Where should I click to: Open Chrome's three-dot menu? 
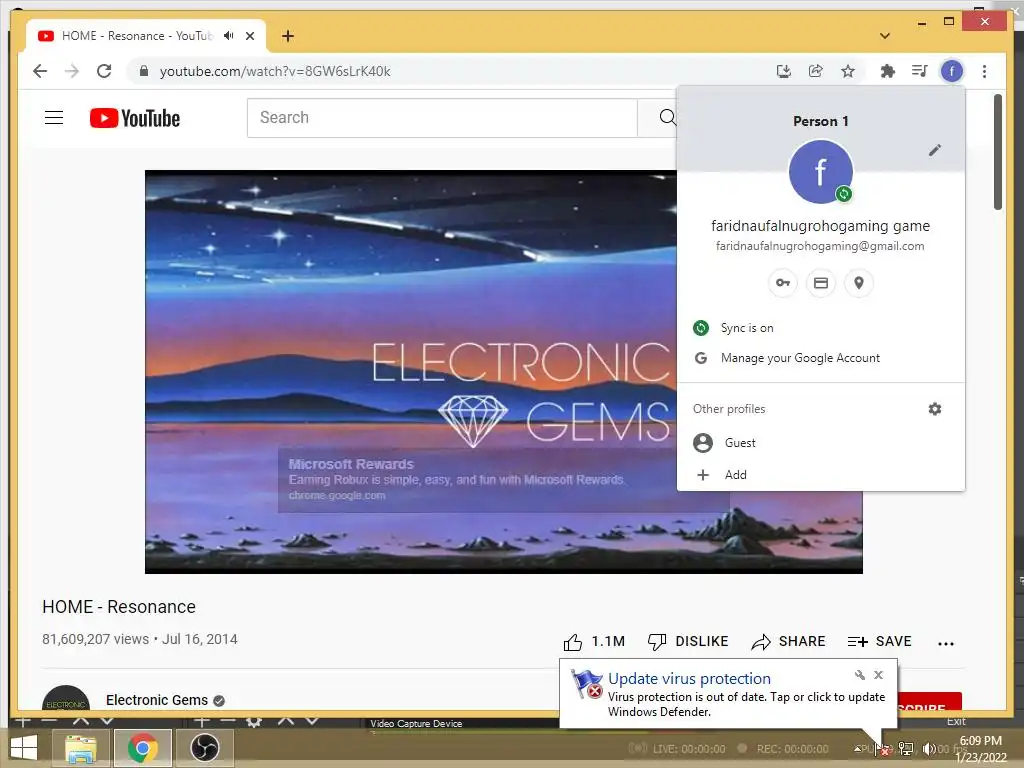(x=984, y=71)
